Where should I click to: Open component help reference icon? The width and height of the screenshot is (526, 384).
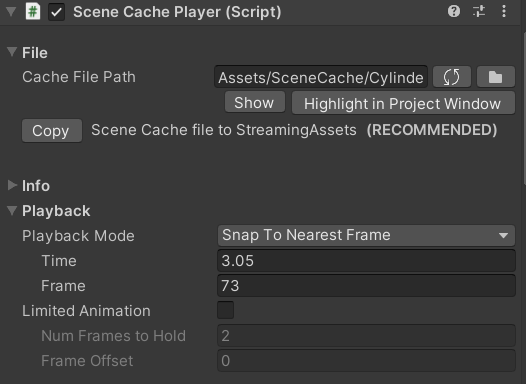tap(454, 11)
